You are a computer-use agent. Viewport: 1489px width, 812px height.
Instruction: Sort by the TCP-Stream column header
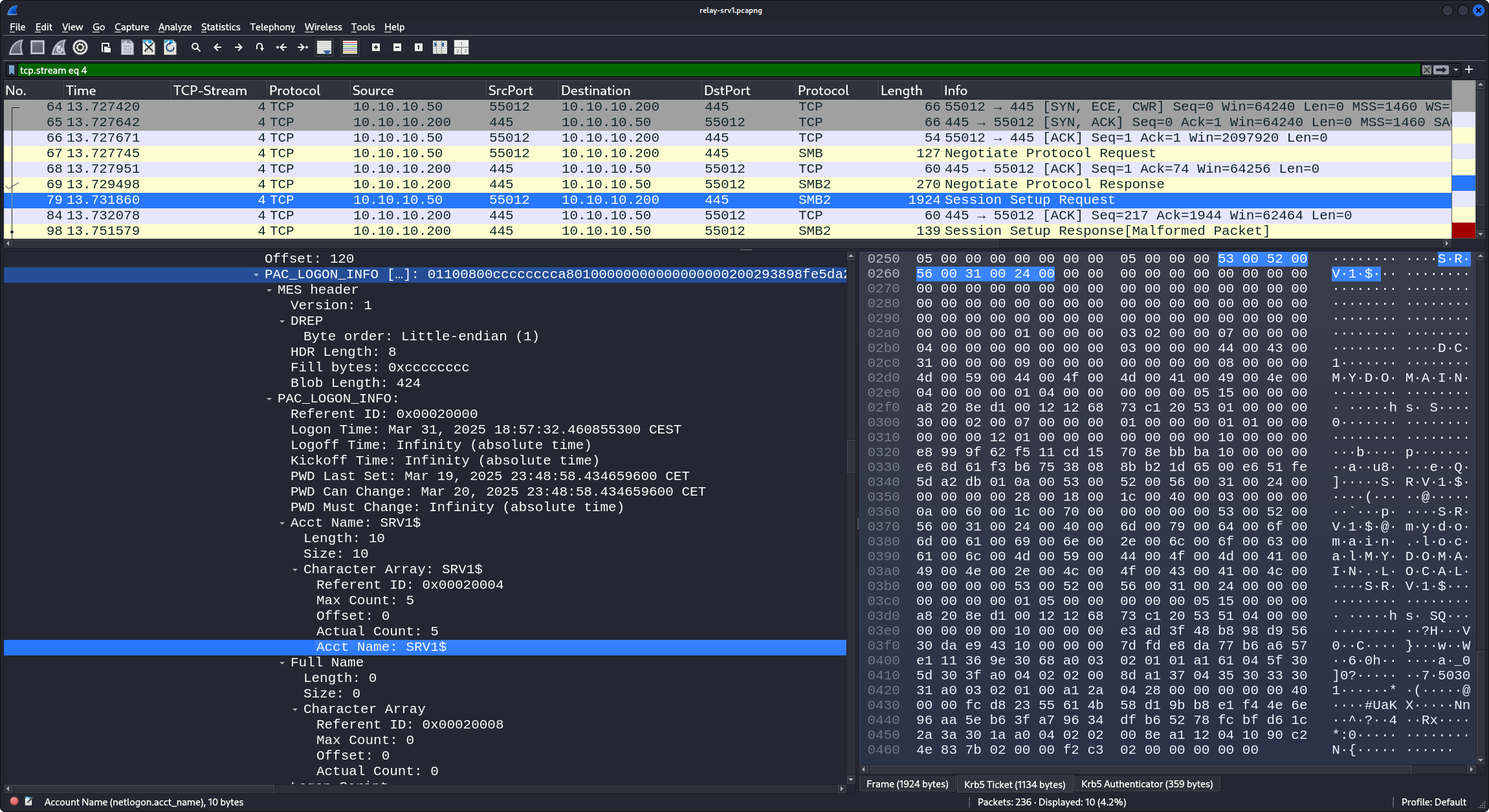click(x=219, y=91)
